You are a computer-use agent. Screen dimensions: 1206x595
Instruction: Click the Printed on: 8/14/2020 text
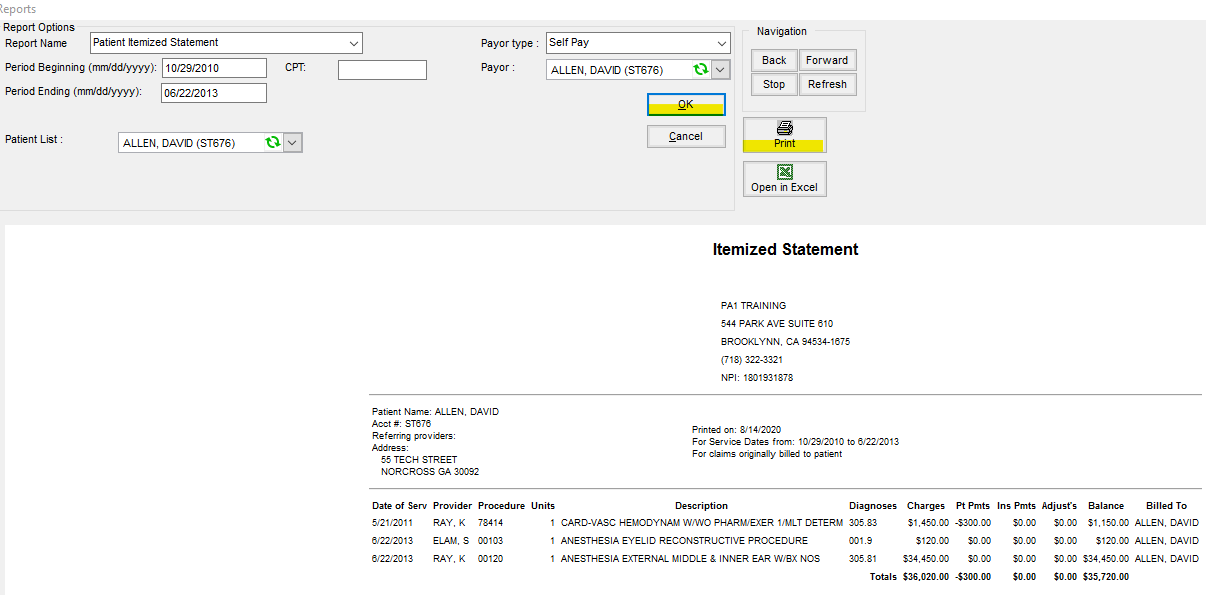(738, 430)
